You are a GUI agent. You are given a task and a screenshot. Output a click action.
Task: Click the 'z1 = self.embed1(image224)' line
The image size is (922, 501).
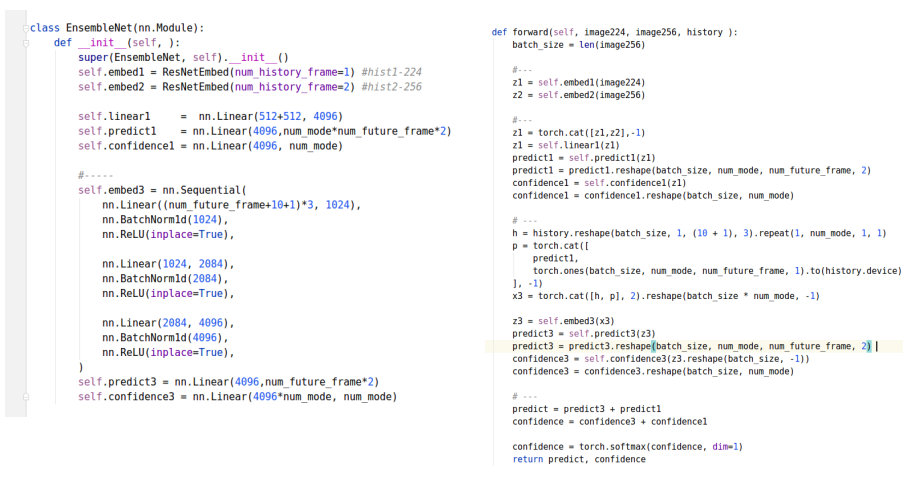pyautogui.click(x=579, y=82)
